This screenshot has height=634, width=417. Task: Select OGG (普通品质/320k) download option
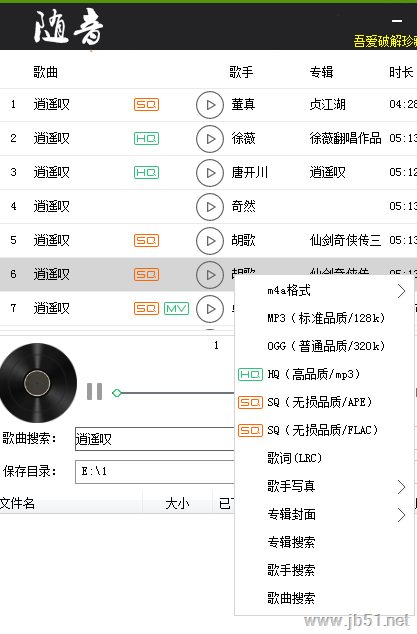coord(324,346)
